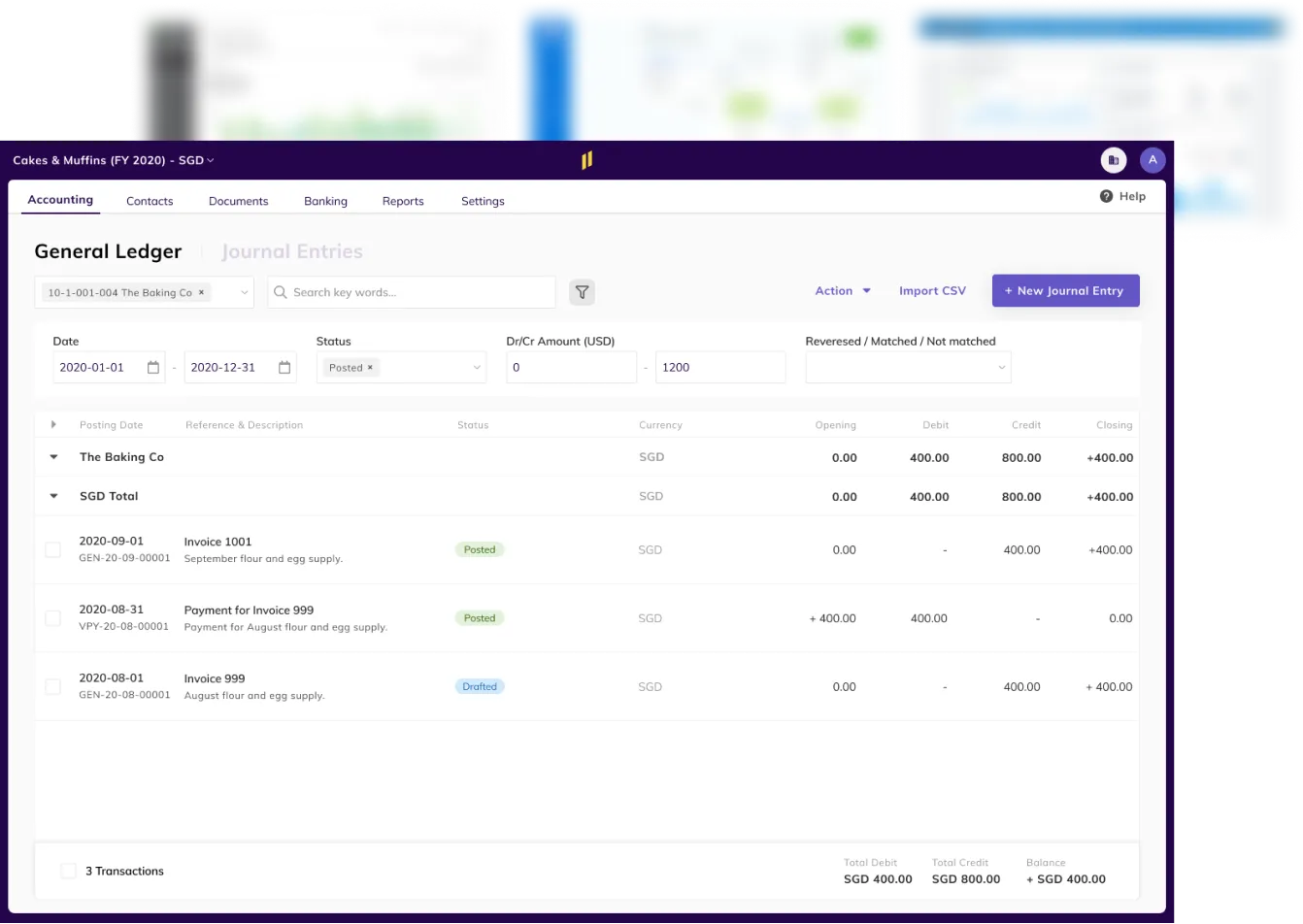Screen dimensions: 1303x924
Task: Click the 1200 amount input field
Action: point(720,367)
